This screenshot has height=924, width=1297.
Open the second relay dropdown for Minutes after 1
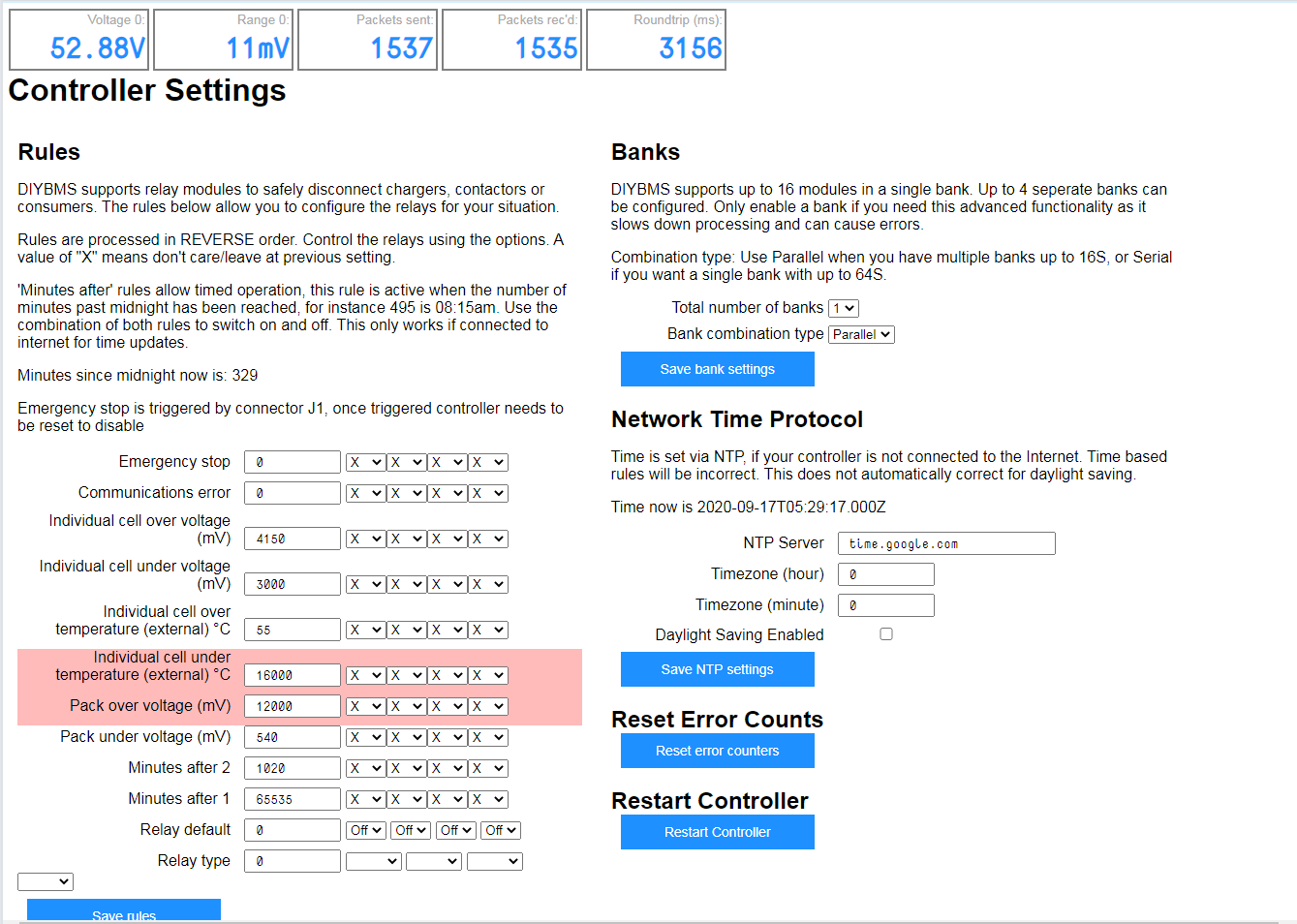click(407, 800)
